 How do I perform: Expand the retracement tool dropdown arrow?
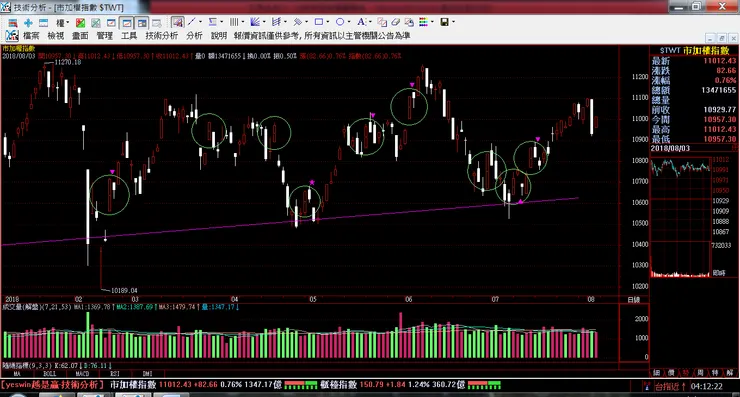click(221, 22)
